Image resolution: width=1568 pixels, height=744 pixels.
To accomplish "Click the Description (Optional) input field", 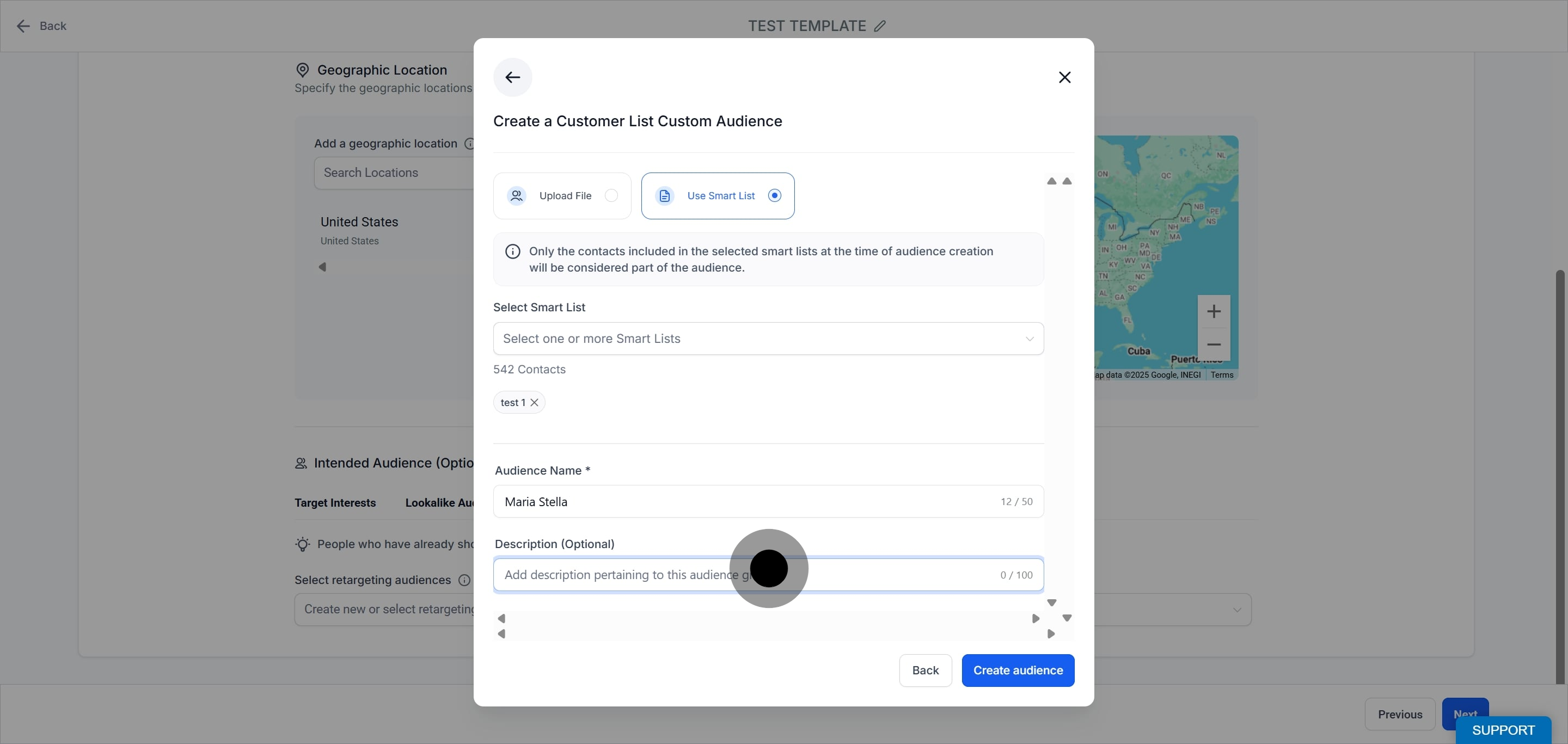I will point(768,575).
